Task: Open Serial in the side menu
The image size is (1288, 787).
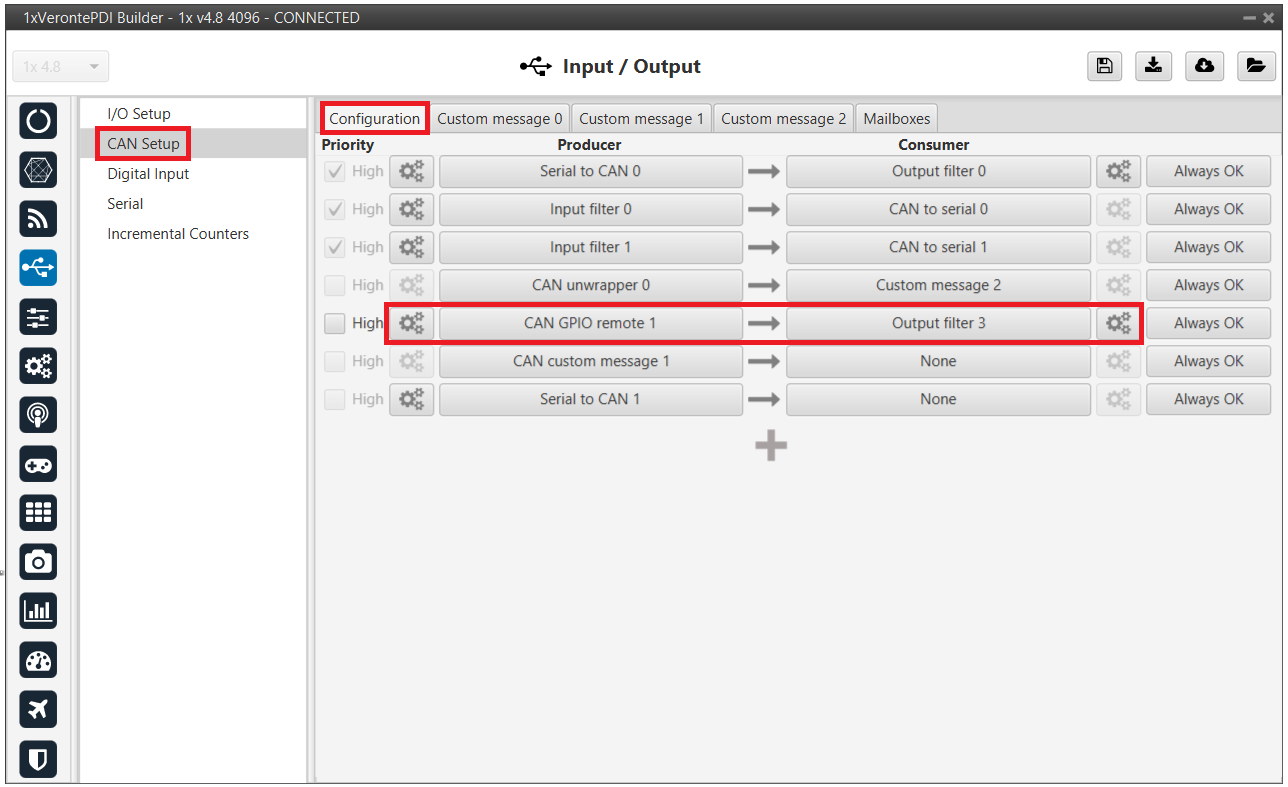Action: point(125,203)
